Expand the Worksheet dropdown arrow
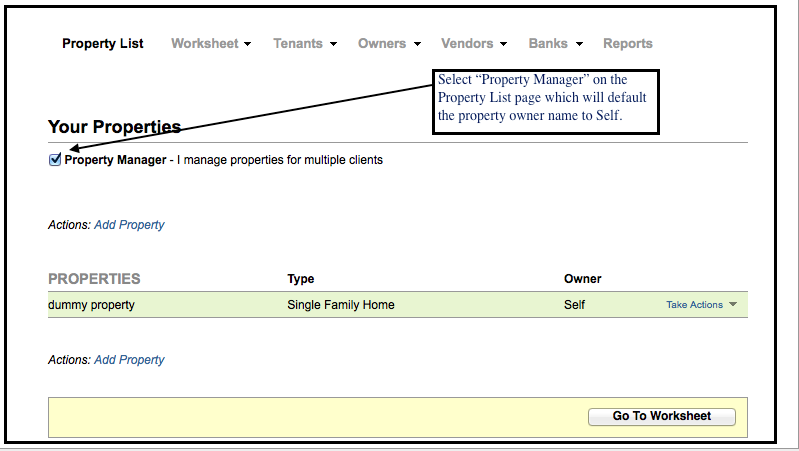799x451 pixels. (248, 44)
